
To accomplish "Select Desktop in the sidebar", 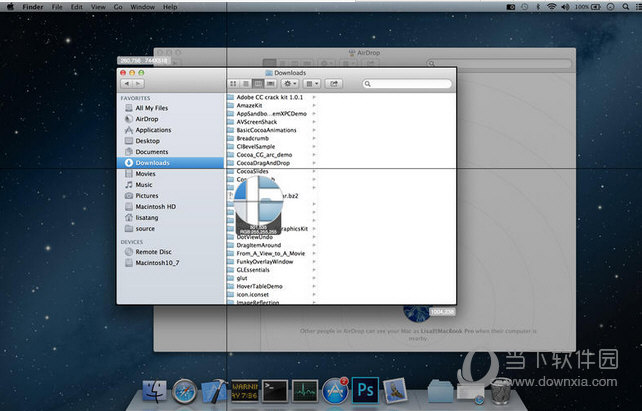I will click(x=147, y=141).
